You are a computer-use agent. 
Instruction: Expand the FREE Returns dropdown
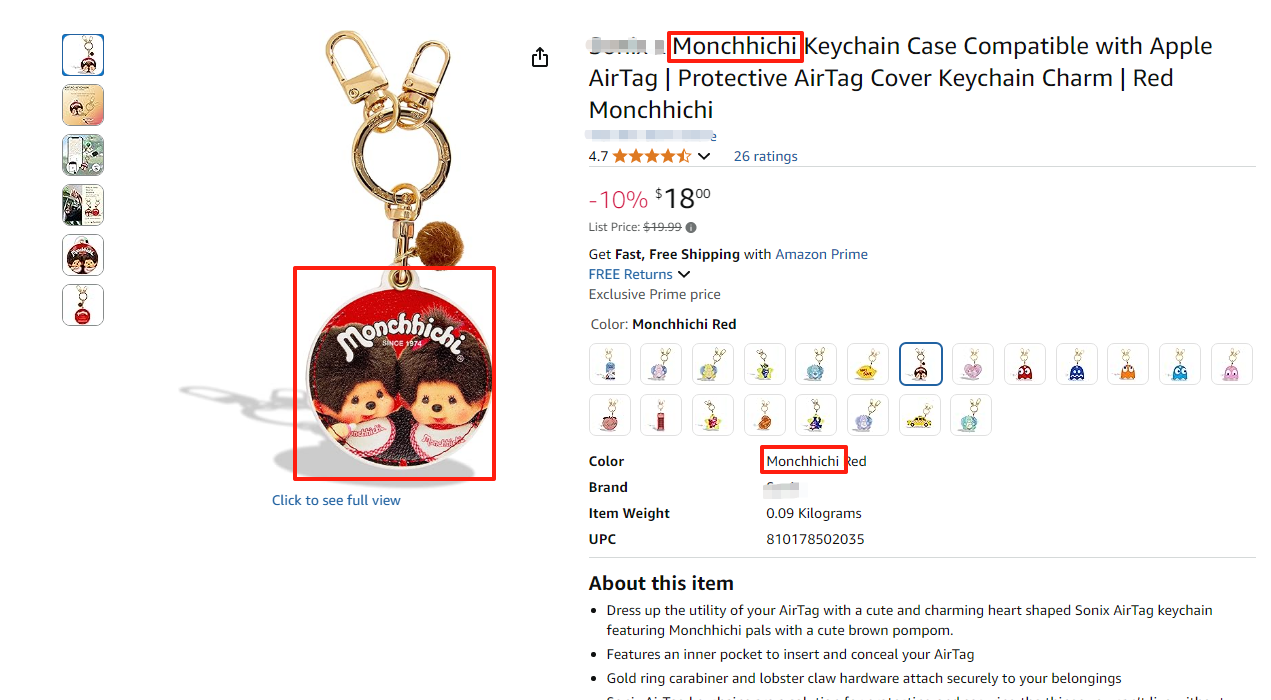pyautogui.click(x=684, y=274)
